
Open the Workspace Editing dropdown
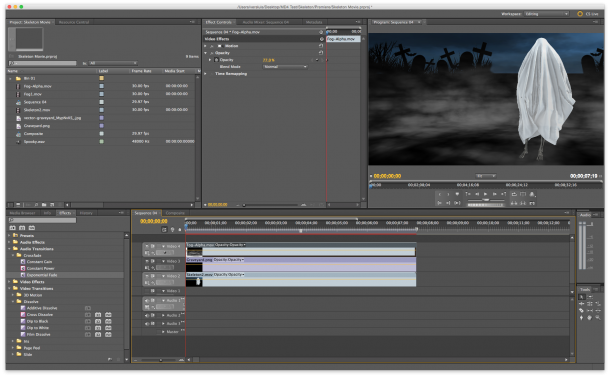[x=546, y=14]
